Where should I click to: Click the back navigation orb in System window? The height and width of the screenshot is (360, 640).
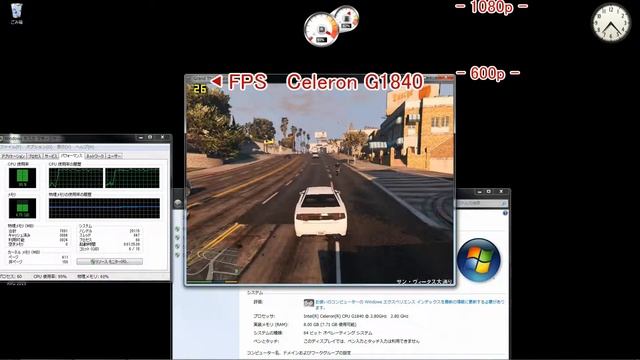pyautogui.click(x=178, y=202)
